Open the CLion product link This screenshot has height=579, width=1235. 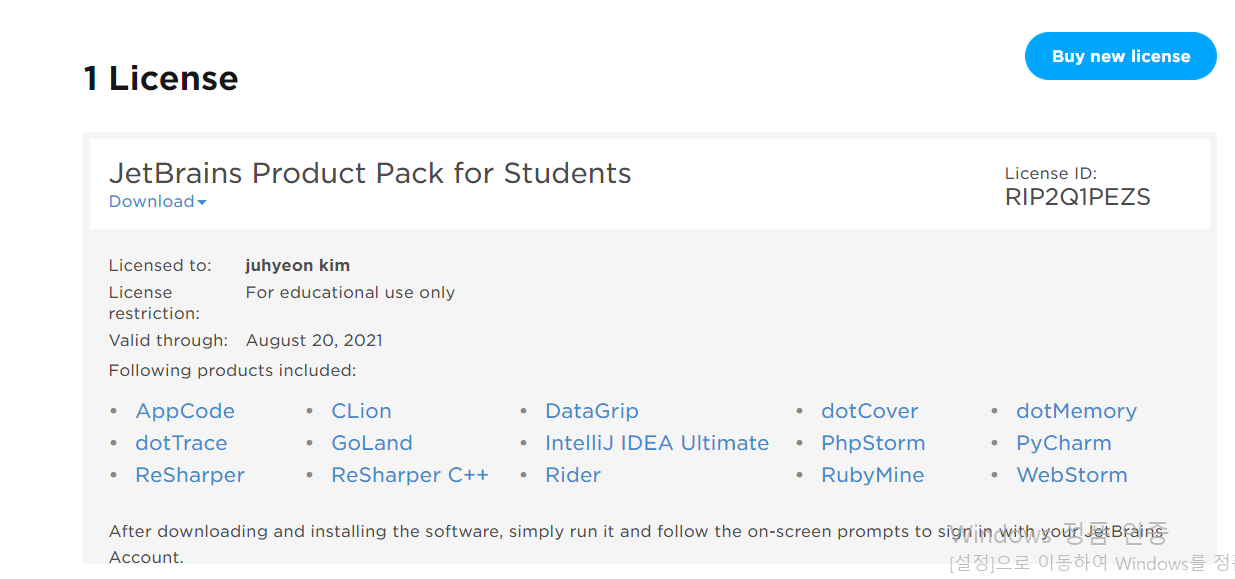[361, 411]
